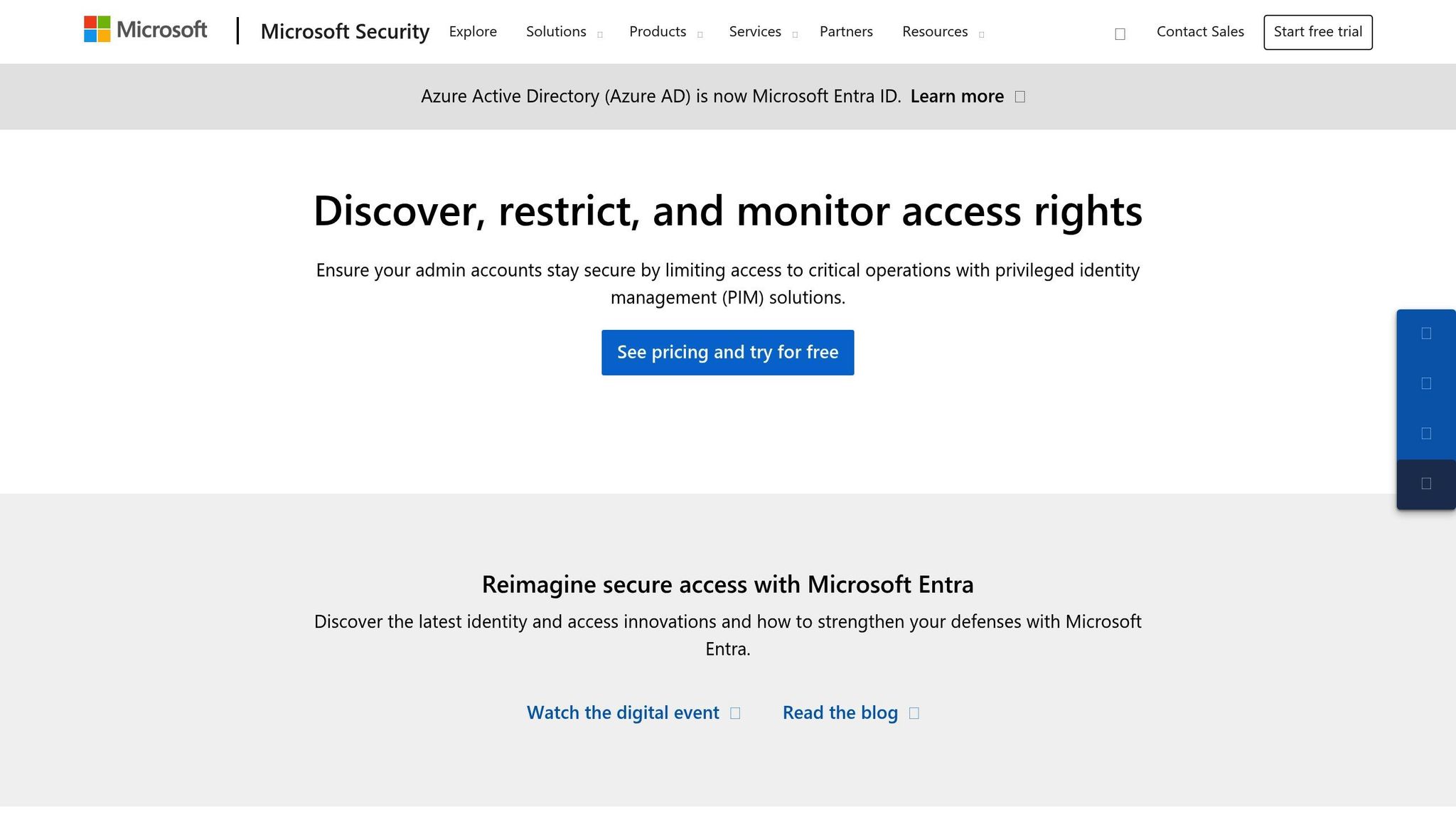Click paragraph about latest identity and access innovations
The width and height of the screenshot is (1456, 819).
coord(727,635)
